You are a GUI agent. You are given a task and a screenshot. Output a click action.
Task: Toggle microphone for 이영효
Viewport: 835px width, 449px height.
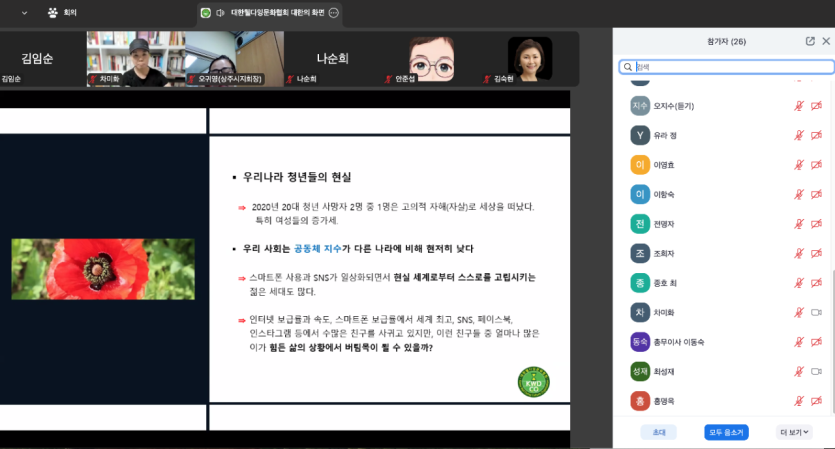799,164
